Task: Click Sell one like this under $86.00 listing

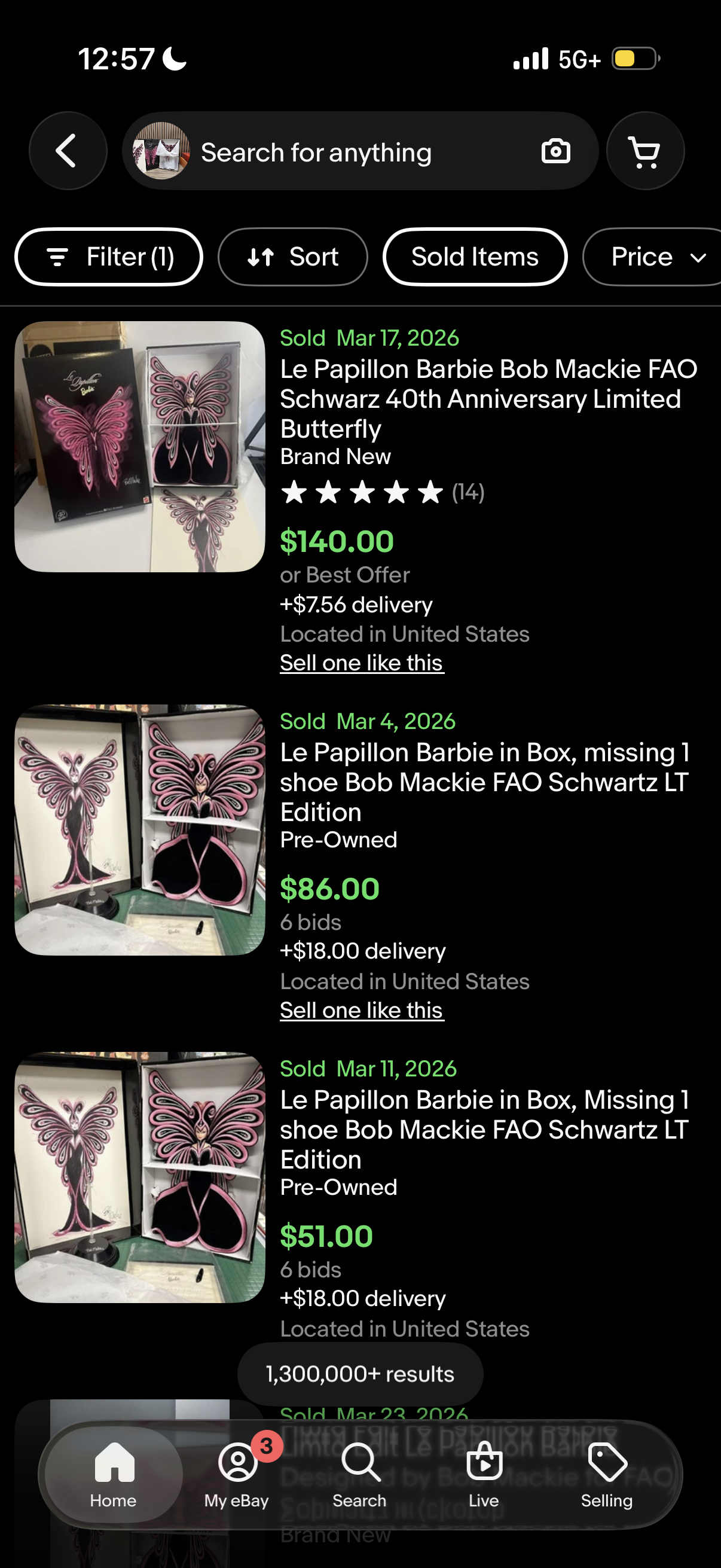Action: (362, 1011)
